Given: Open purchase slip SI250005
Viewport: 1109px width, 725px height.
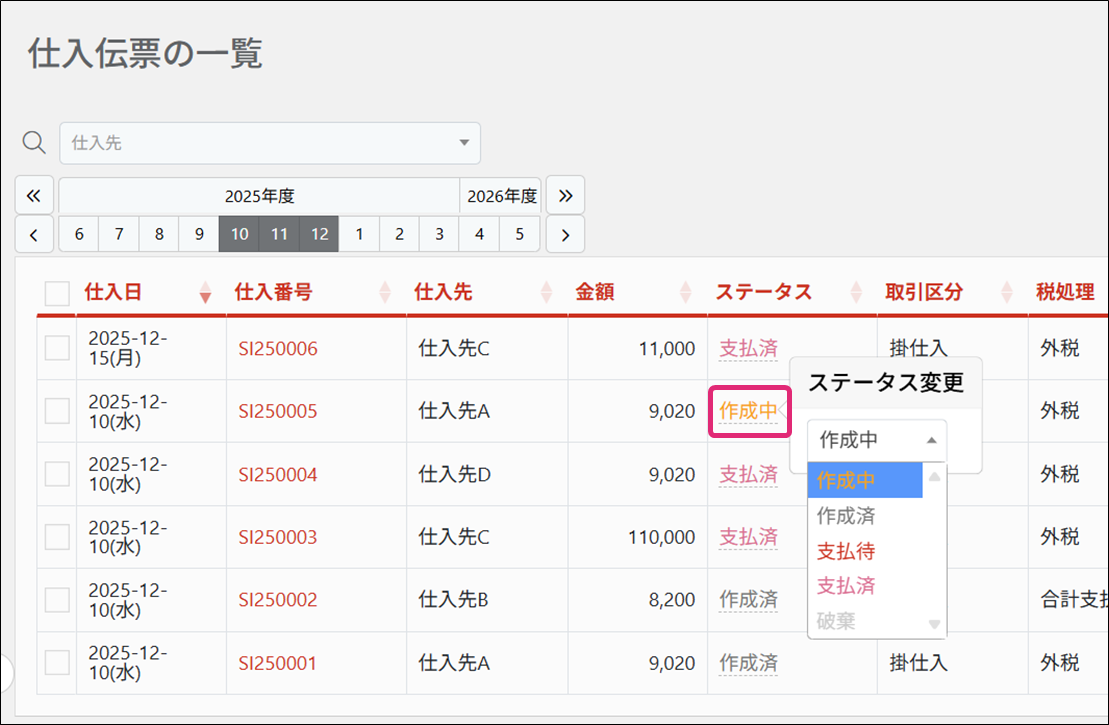Looking at the screenshot, I should point(277,411).
